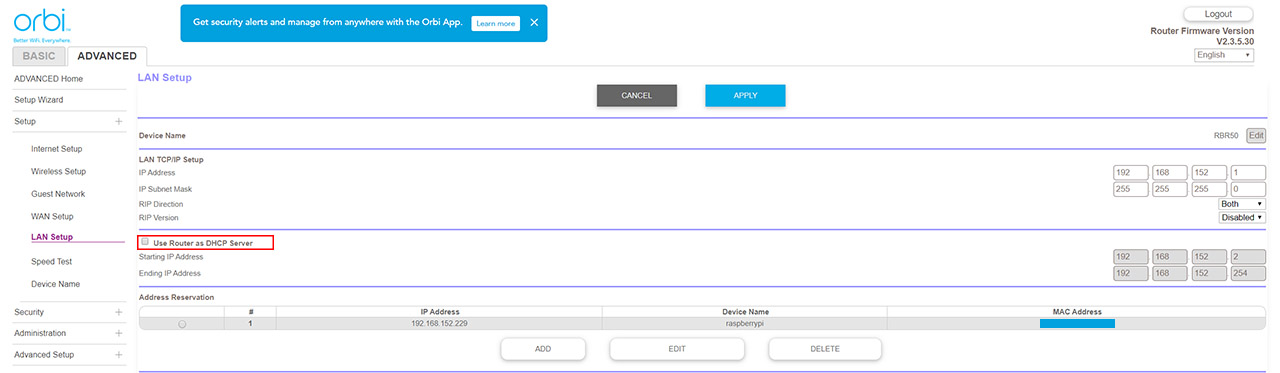Click the Logout button

click(x=1218, y=14)
